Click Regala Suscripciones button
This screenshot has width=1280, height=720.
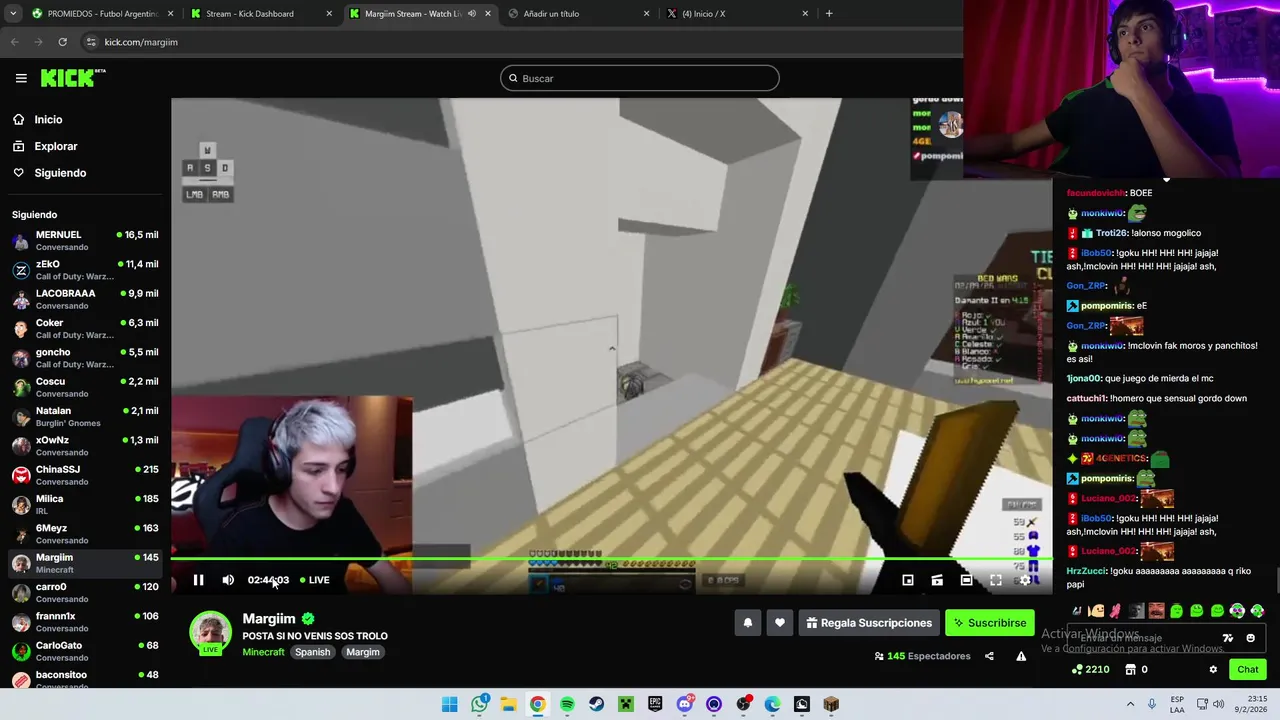pyautogui.click(x=868, y=623)
